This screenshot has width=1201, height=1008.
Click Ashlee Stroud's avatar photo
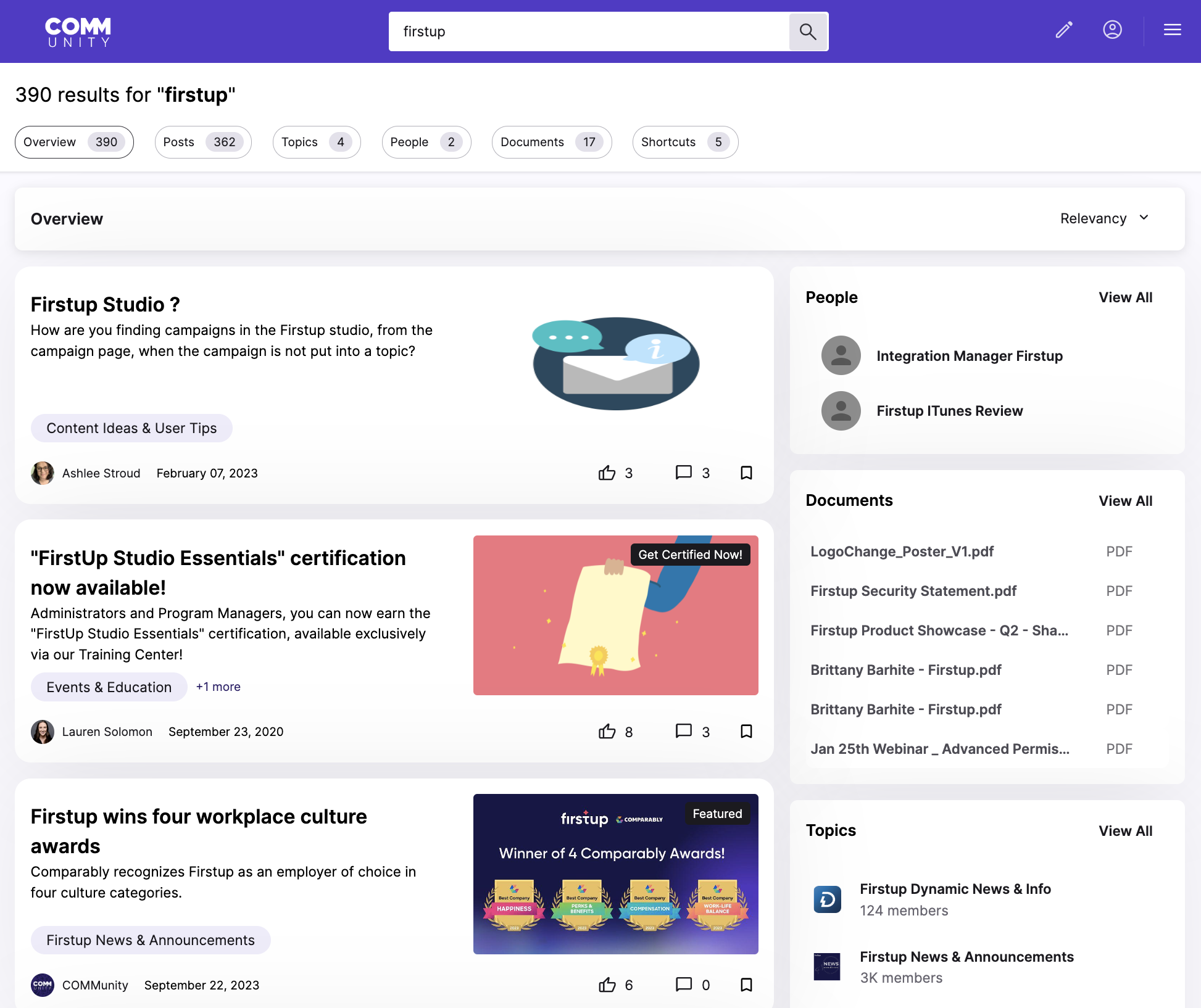43,473
